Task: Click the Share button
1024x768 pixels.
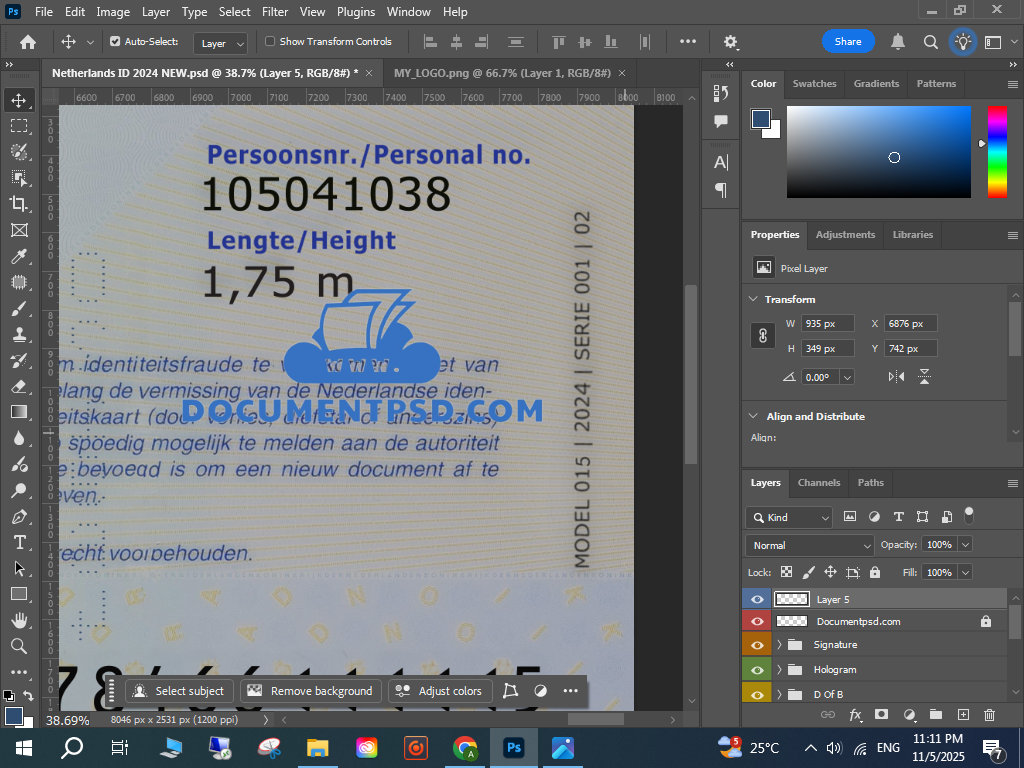Action: point(848,42)
